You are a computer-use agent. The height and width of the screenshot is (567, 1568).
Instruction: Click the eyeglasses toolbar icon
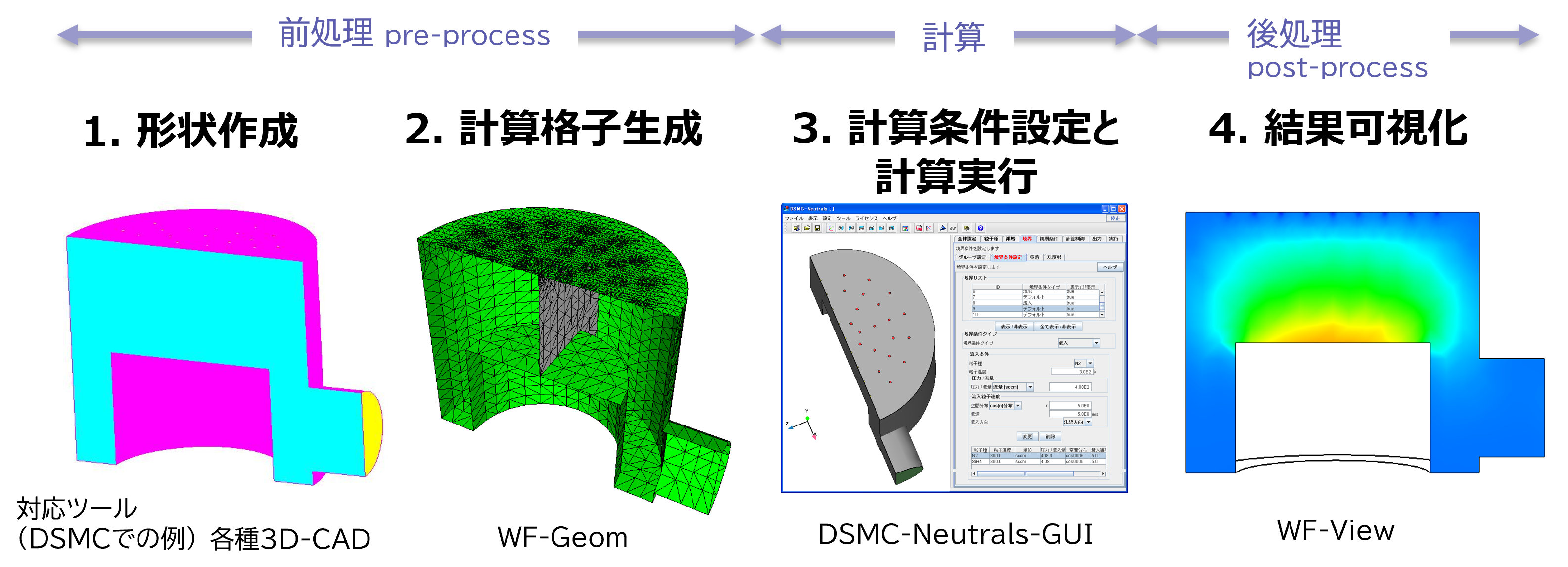[953, 228]
